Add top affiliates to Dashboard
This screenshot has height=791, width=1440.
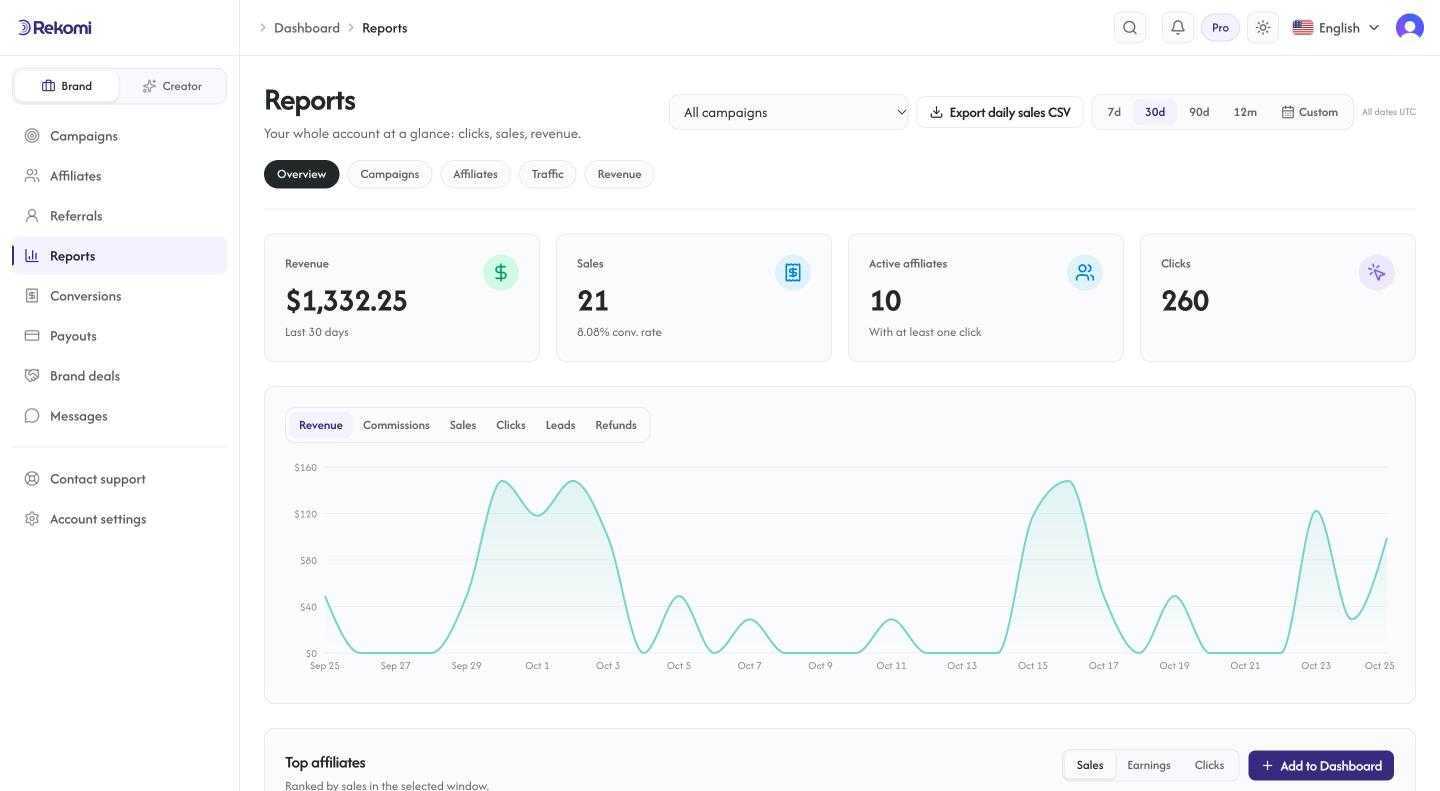[x=1321, y=766]
